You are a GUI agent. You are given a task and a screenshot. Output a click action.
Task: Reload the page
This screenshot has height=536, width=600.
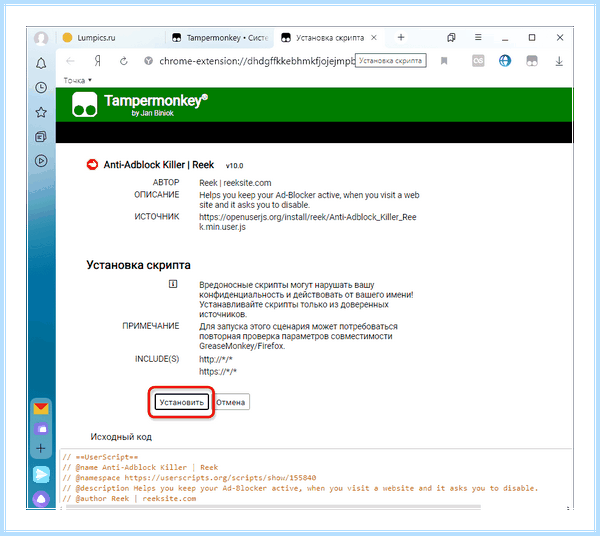pos(124,61)
